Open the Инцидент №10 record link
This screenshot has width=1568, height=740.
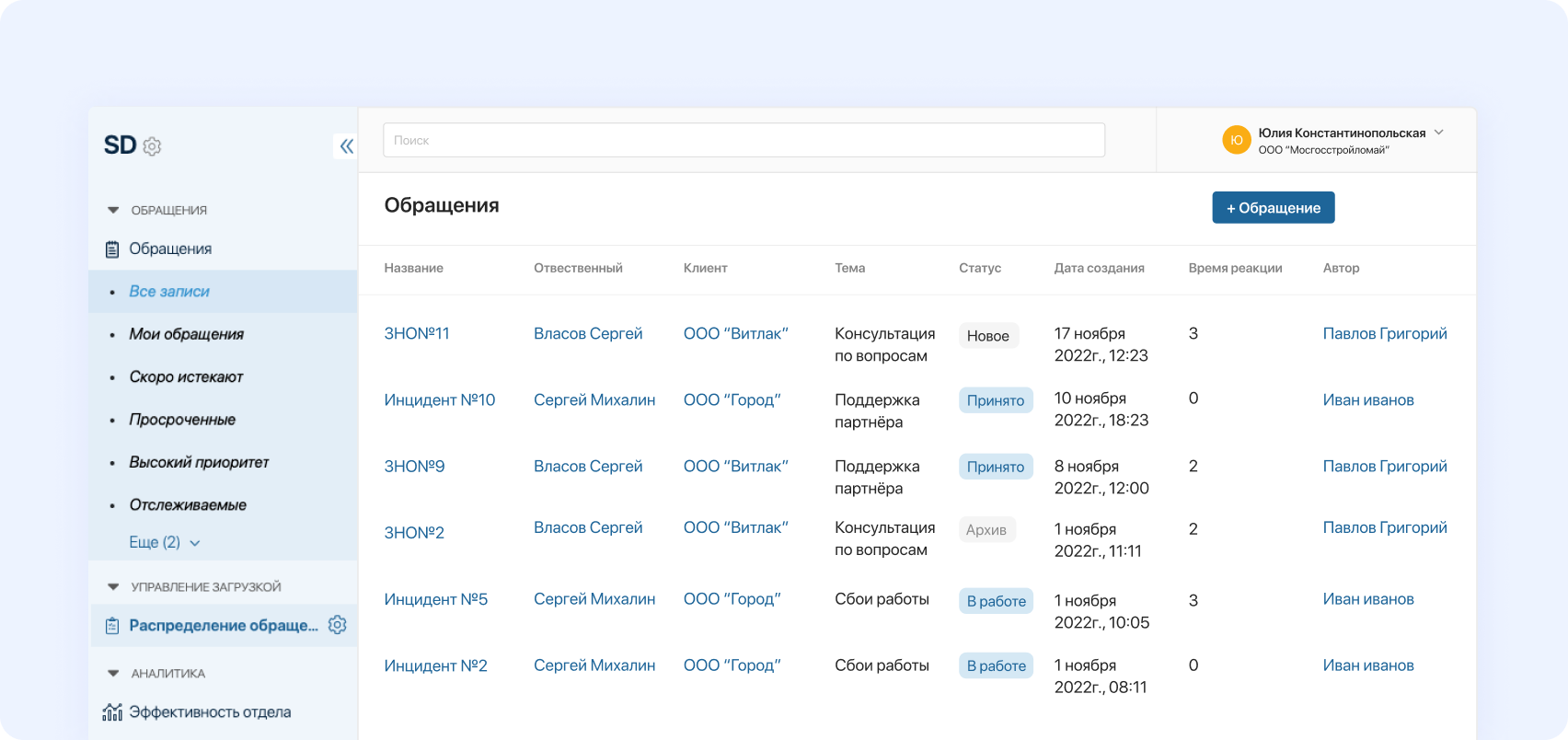click(x=439, y=400)
